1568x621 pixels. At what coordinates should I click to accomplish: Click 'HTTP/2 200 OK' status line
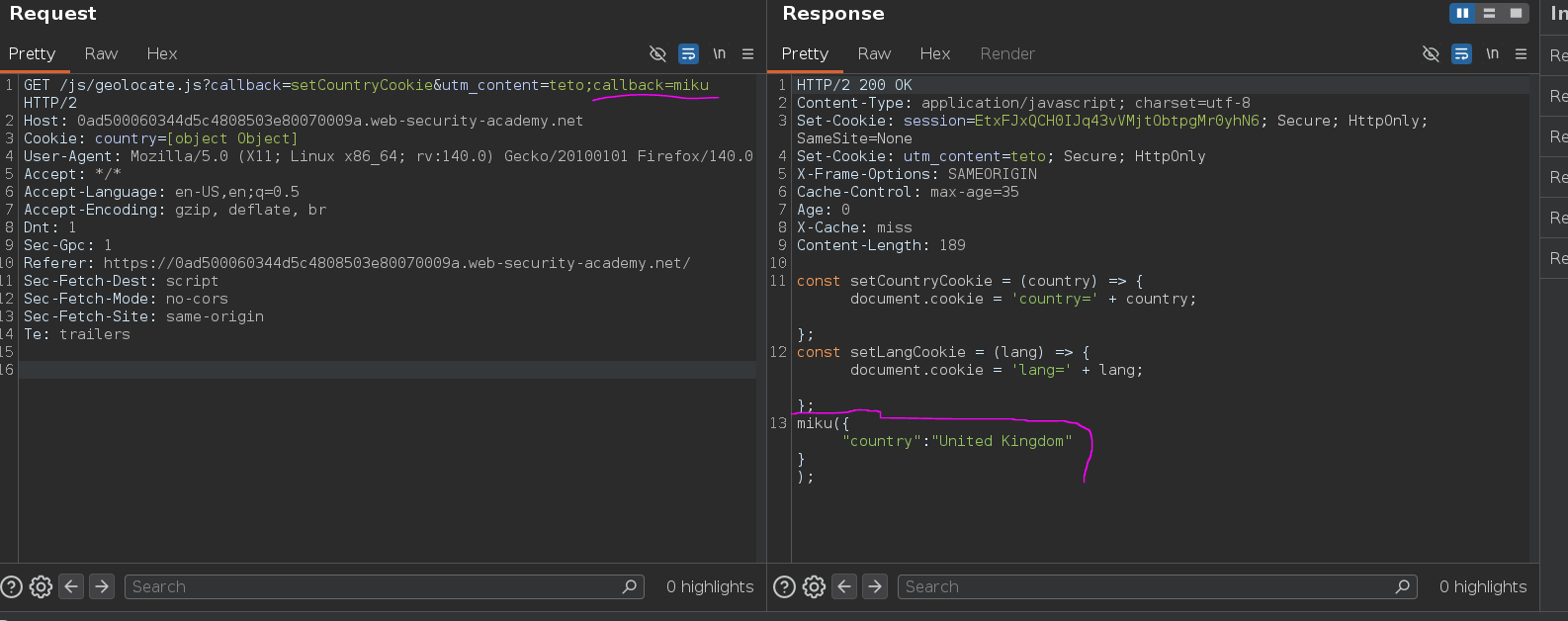(x=854, y=85)
